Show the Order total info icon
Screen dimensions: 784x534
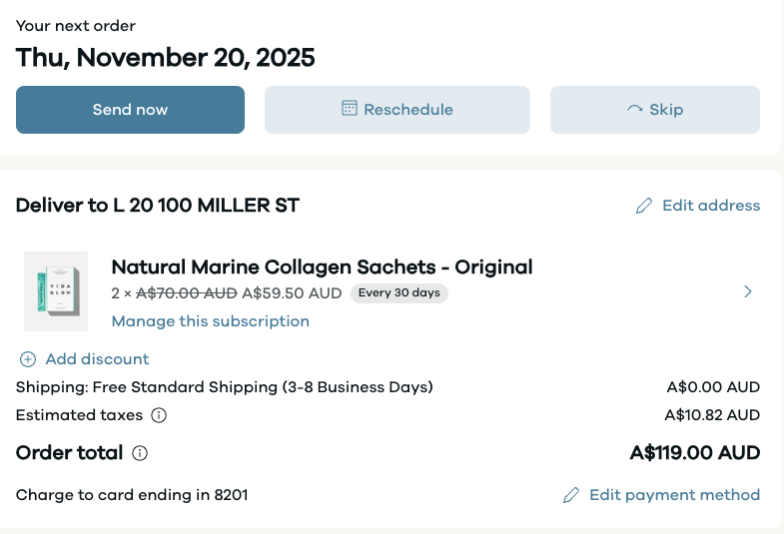point(140,453)
